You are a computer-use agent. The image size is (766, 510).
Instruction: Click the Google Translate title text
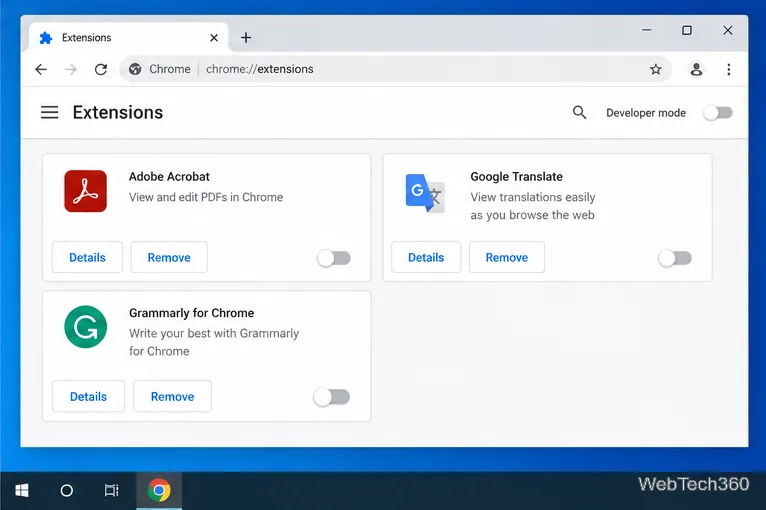pyautogui.click(x=516, y=176)
